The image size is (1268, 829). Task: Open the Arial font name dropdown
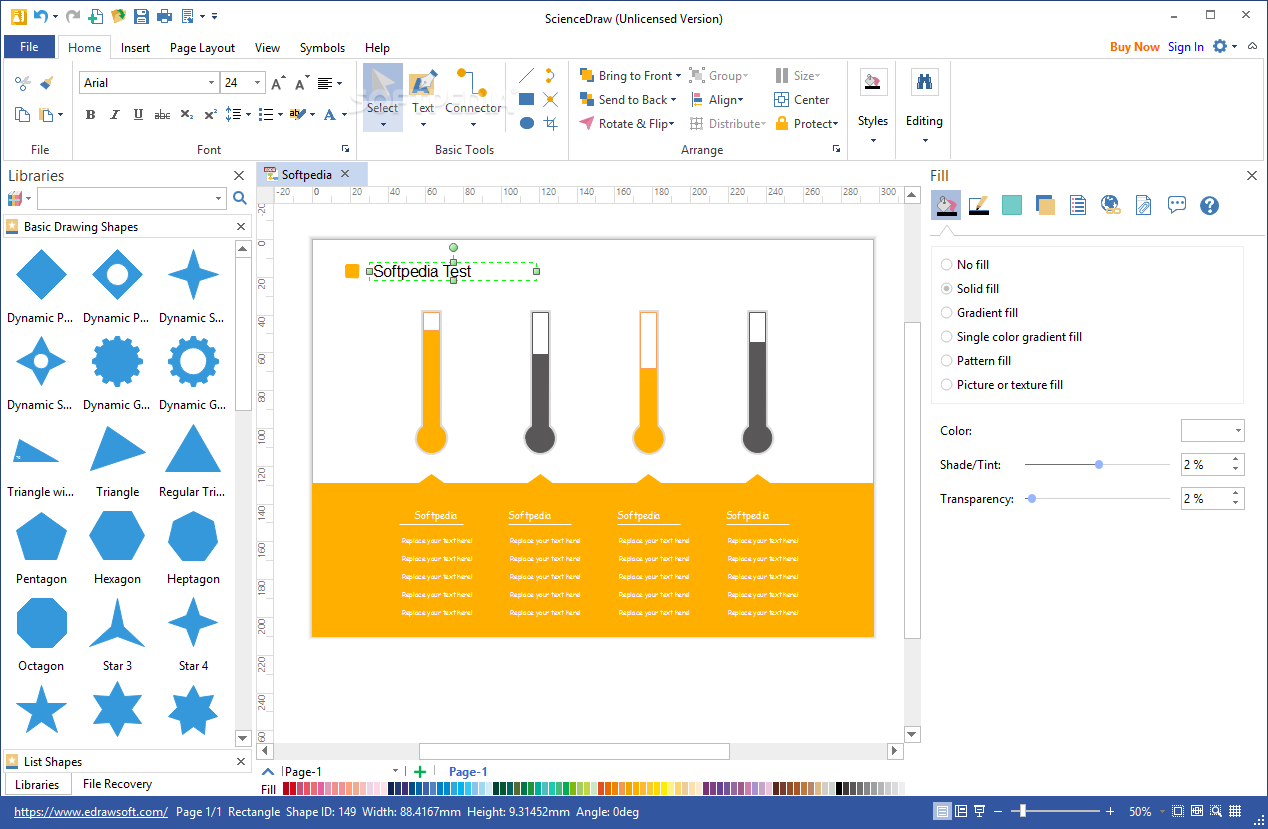[211, 83]
